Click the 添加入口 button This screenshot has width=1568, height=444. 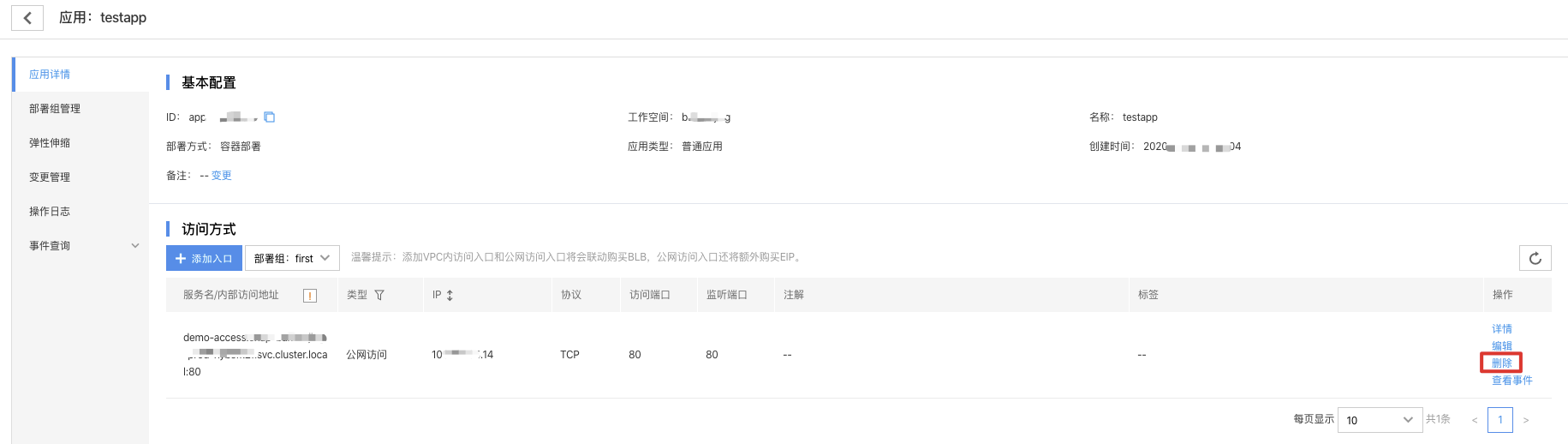tap(204, 258)
